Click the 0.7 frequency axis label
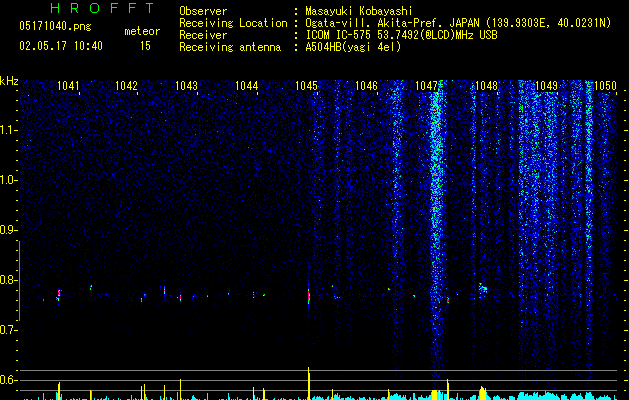This screenshot has height=400, width=629. coord(8,330)
